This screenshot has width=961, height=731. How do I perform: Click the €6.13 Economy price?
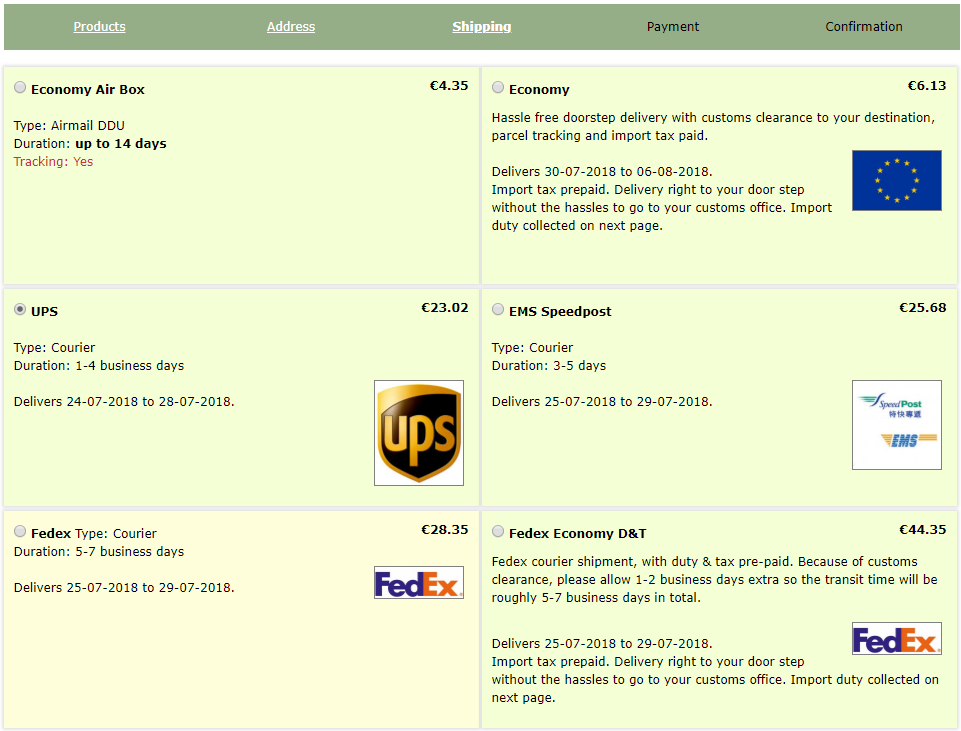click(927, 86)
